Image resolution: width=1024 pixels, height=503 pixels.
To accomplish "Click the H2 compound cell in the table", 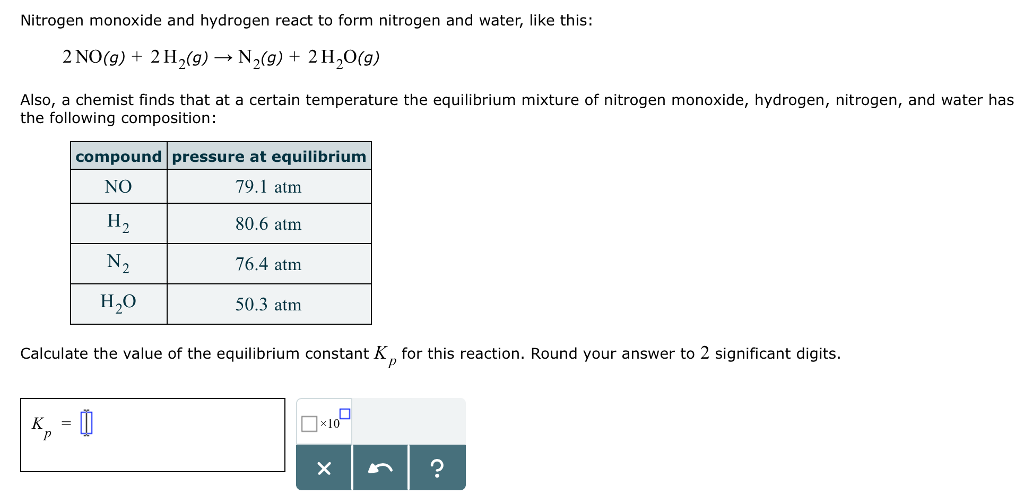I will coord(118,224).
